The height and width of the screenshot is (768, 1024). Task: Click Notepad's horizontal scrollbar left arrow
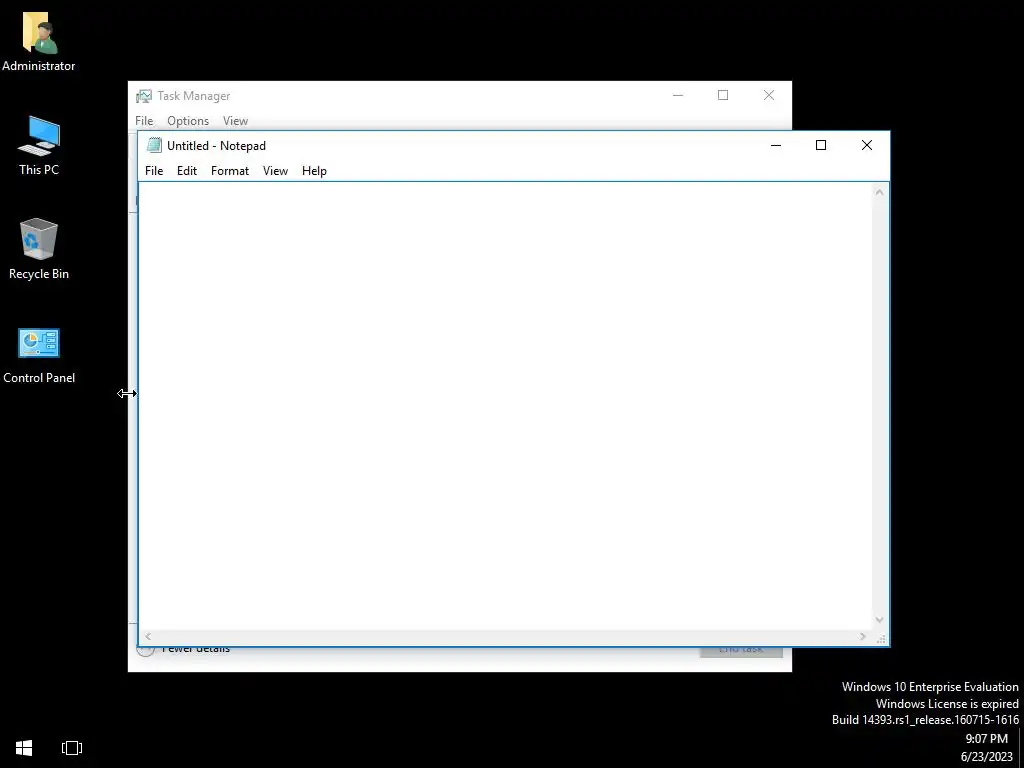click(x=148, y=636)
